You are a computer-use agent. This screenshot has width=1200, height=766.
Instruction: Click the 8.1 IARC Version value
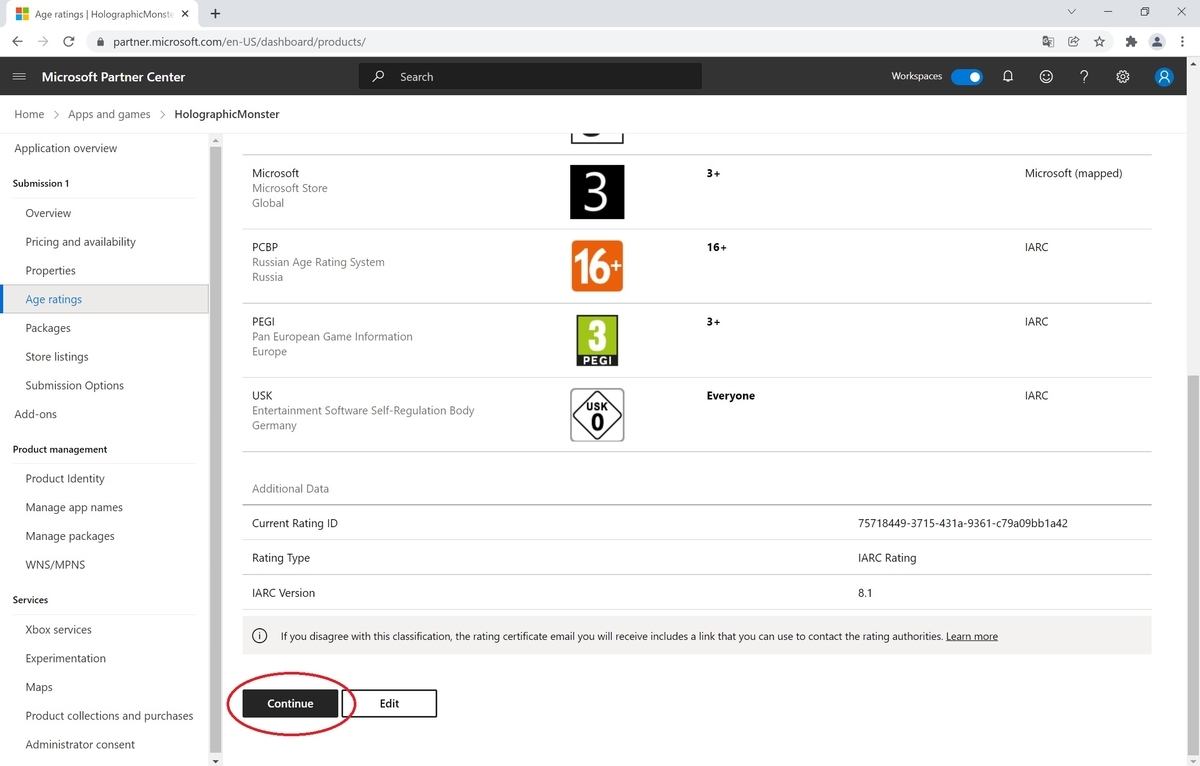coord(865,593)
